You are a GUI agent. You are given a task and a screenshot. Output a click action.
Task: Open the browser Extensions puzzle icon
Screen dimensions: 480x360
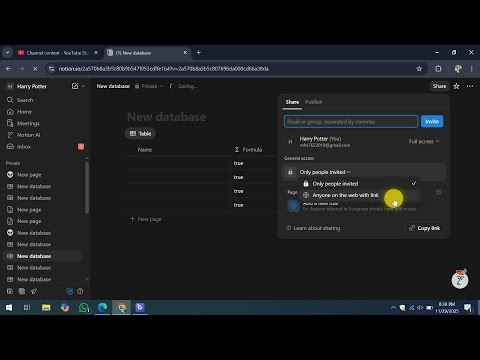pyautogui.click(x=438, y=69)
